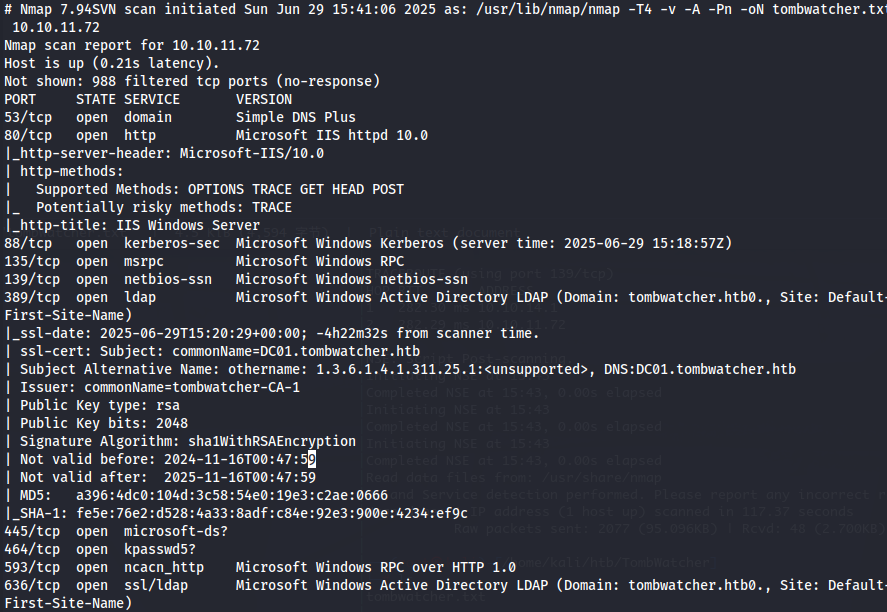Click the '135/tcp' msrpc line
887x612 pixels.
coord(204,261)
